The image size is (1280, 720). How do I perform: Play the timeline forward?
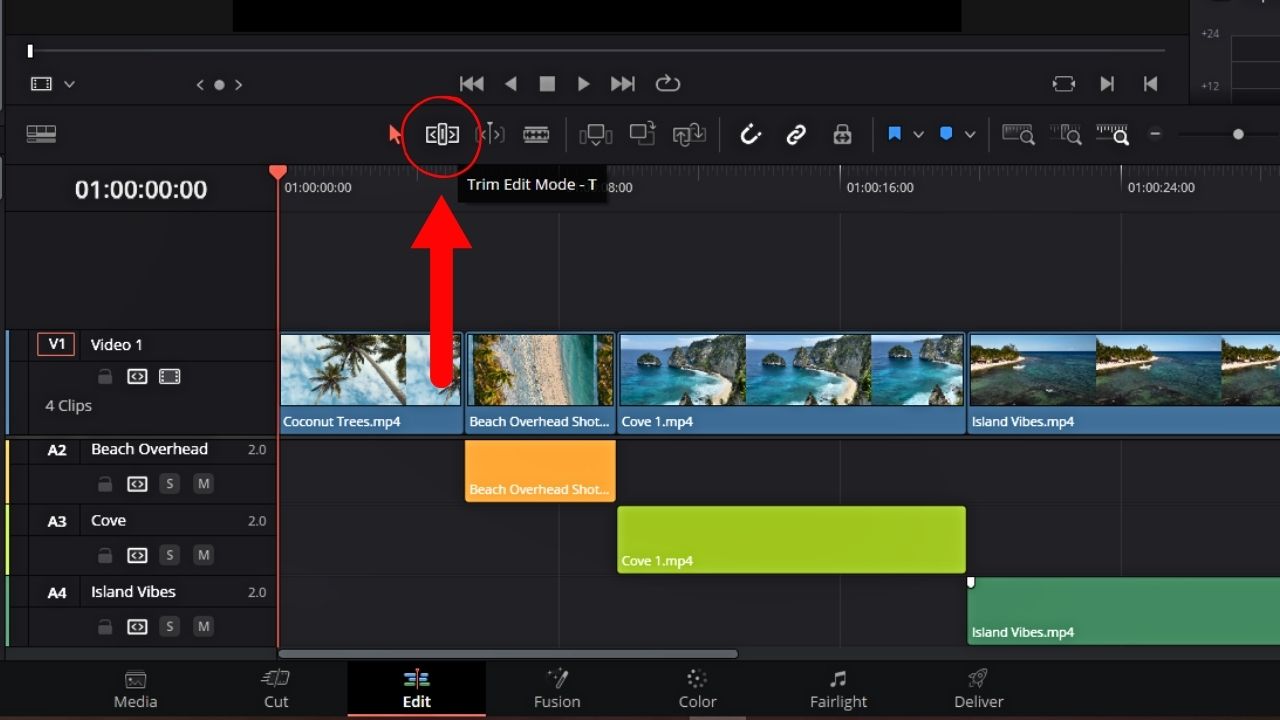click(x=584, y=84)
